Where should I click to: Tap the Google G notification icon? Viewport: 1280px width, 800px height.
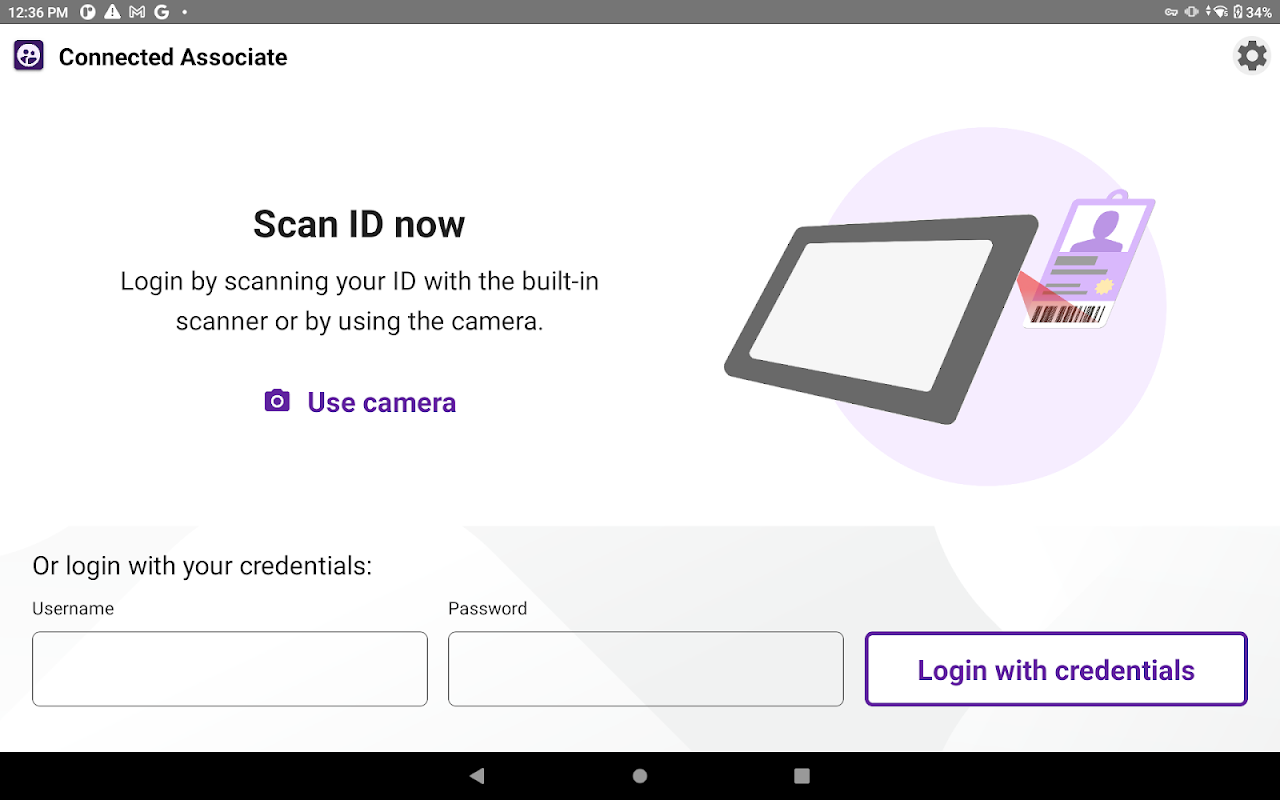click(x=161, y=12)
